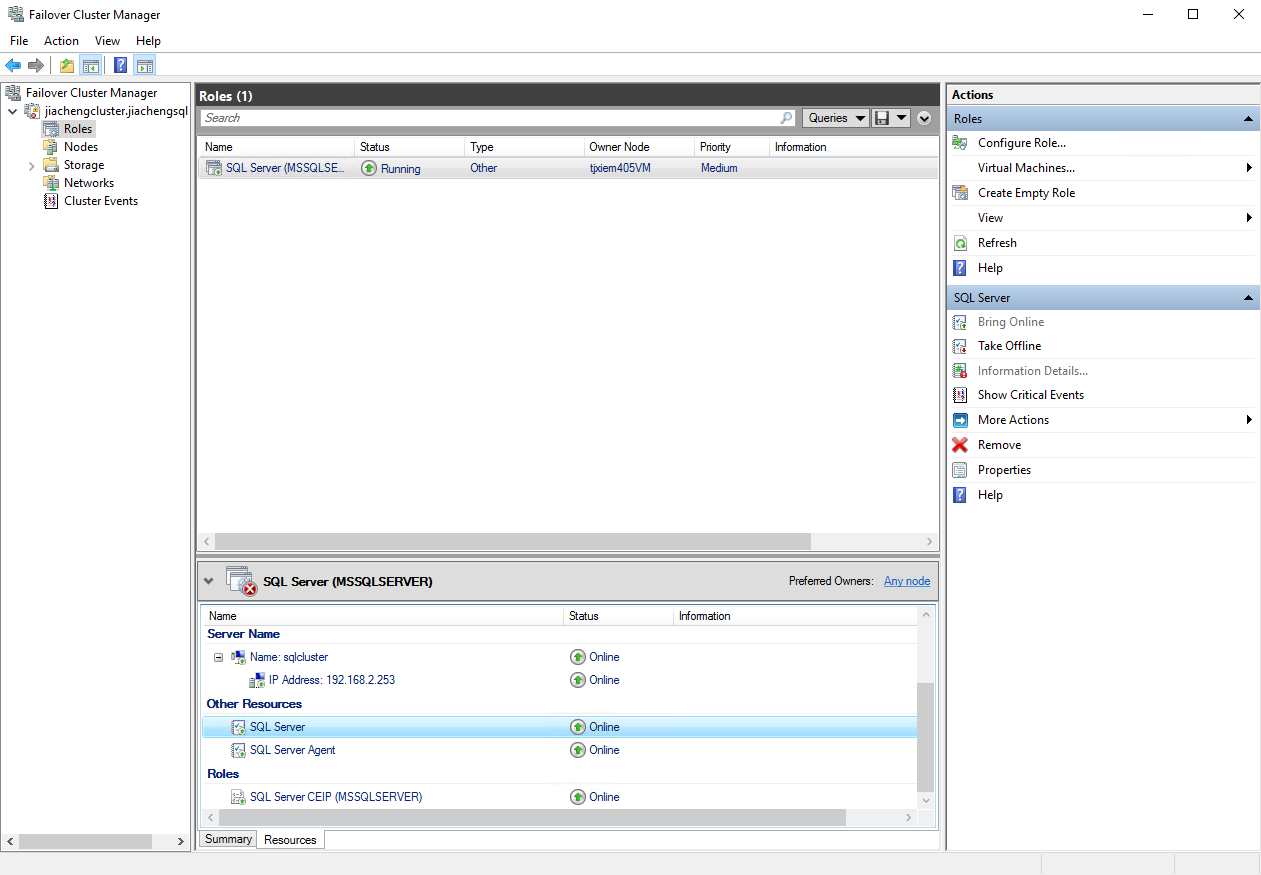Click the Forward arrow toolbar icon
Screen dimensions: 1261x875
(x=36, y=66)
